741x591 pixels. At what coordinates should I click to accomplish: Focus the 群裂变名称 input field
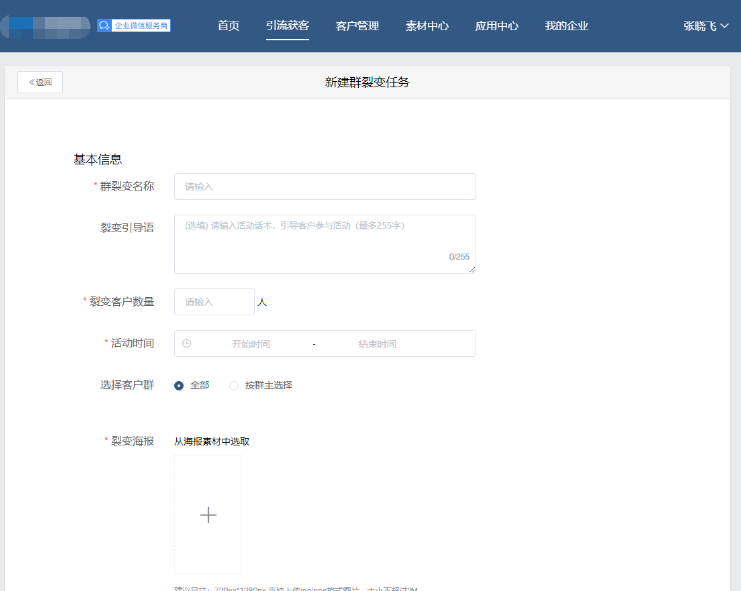click(324, 187)
